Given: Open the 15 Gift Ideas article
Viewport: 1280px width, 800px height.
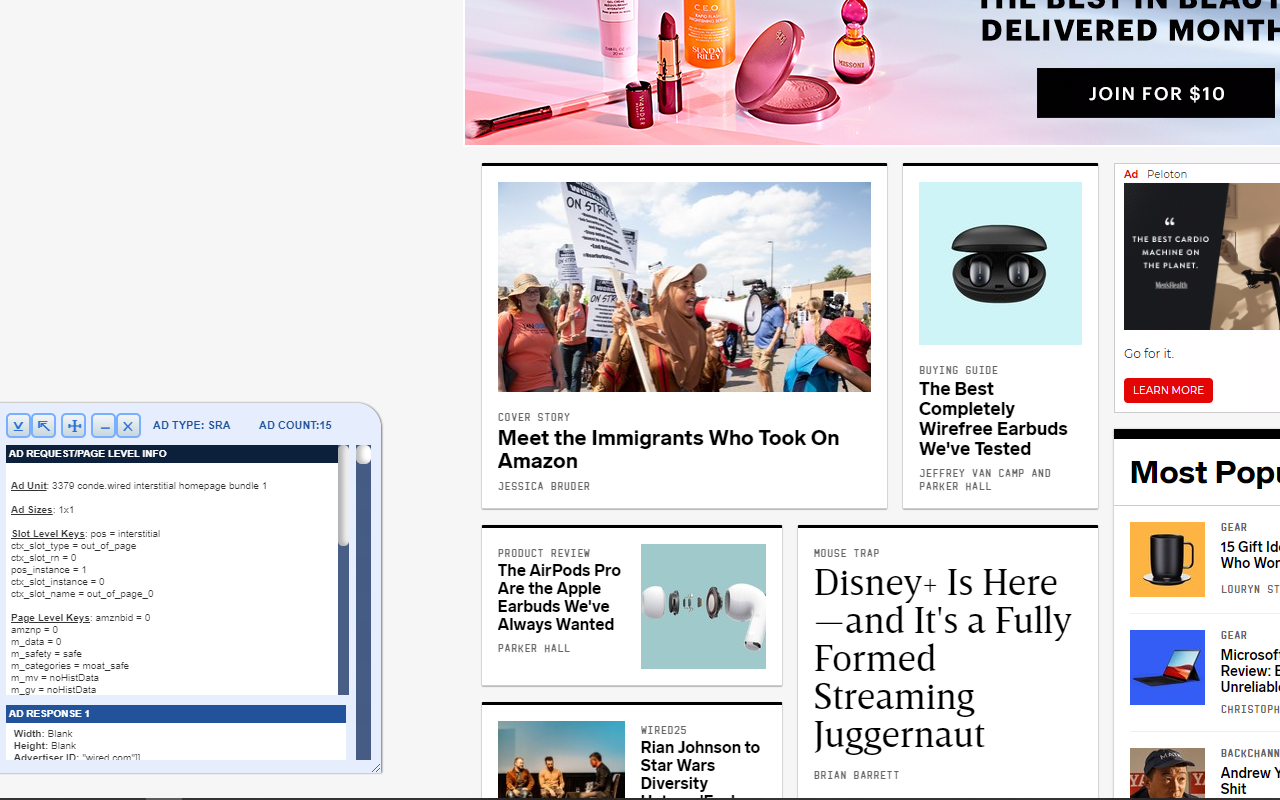Looking at the screenshot, I should pyautogui.click(x=1250, y=555).
